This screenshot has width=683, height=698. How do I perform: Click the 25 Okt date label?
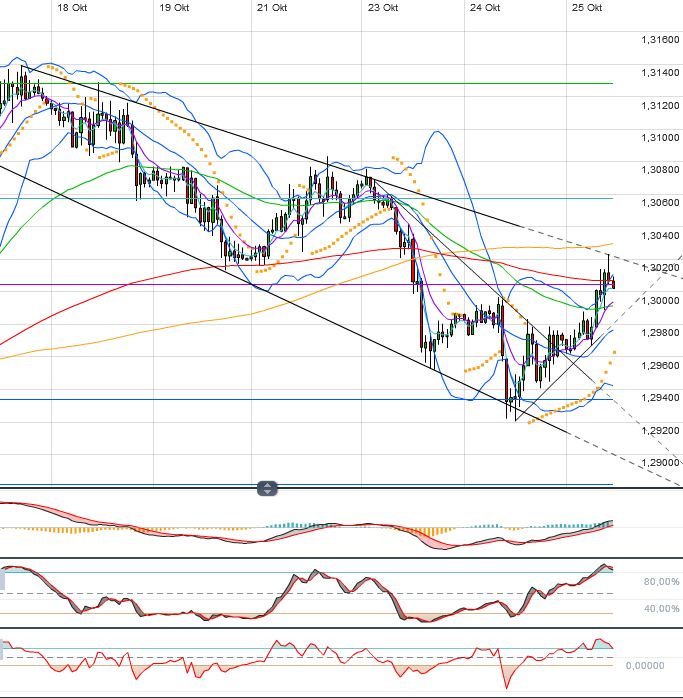pyautogui.click(x=587, y=8)
